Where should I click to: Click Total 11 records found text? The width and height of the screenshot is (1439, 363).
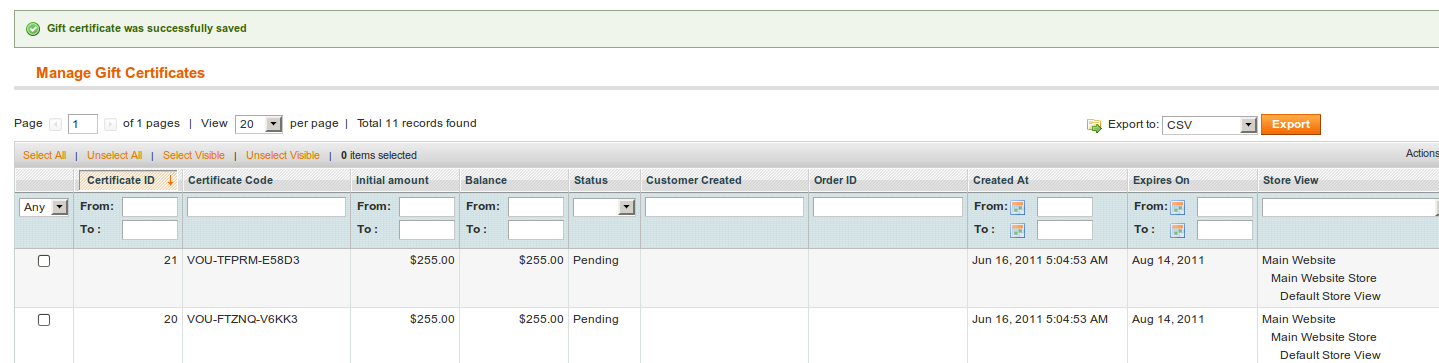pyautogui.click(x=417, y=124)
